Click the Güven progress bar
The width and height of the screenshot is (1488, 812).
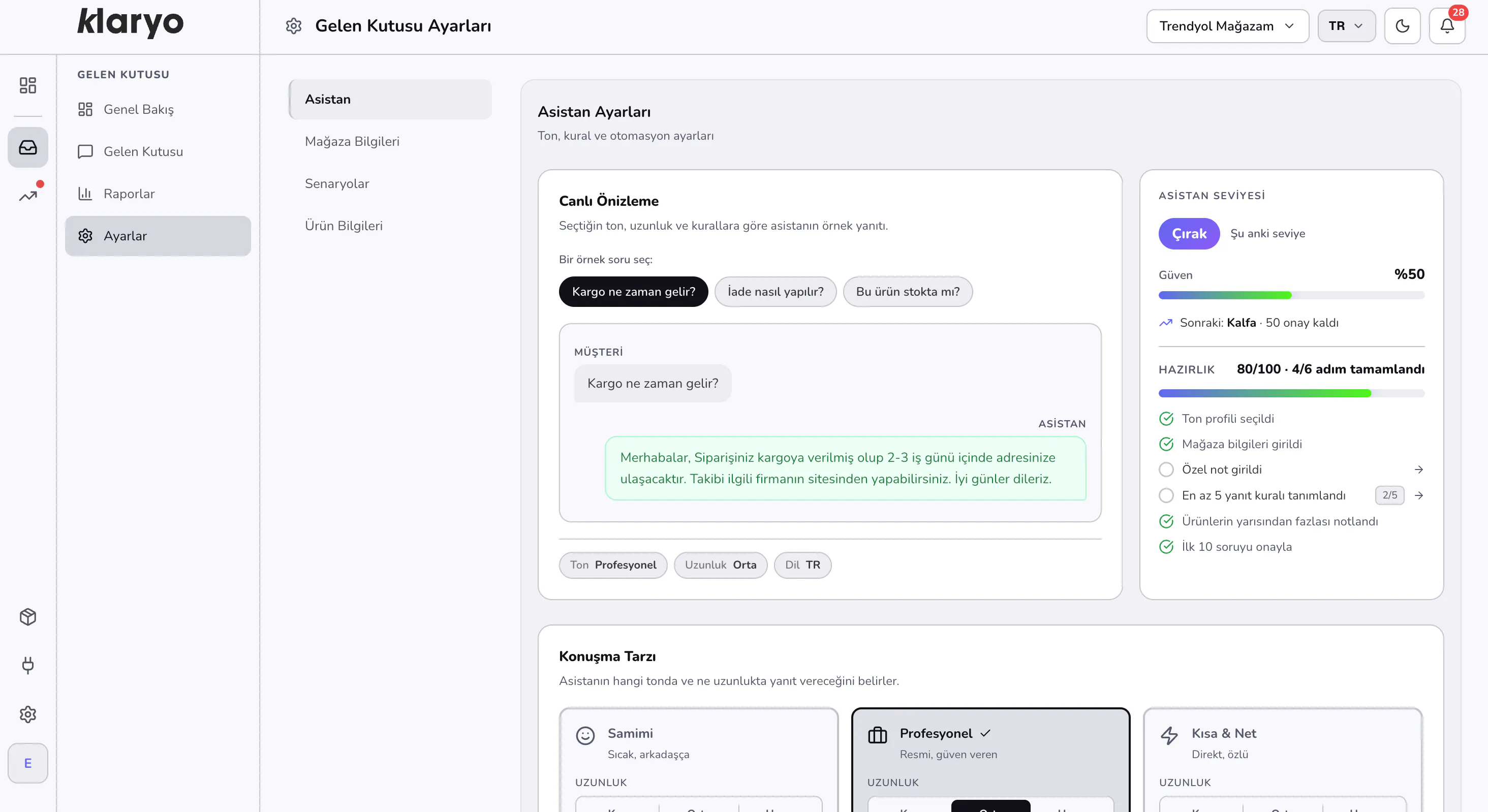1291,295
